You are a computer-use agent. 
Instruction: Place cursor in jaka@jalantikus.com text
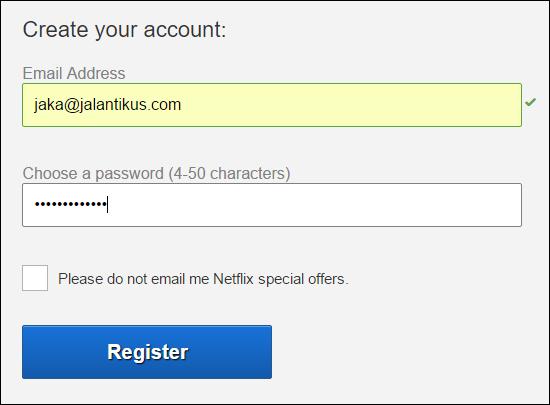(107, 105)
